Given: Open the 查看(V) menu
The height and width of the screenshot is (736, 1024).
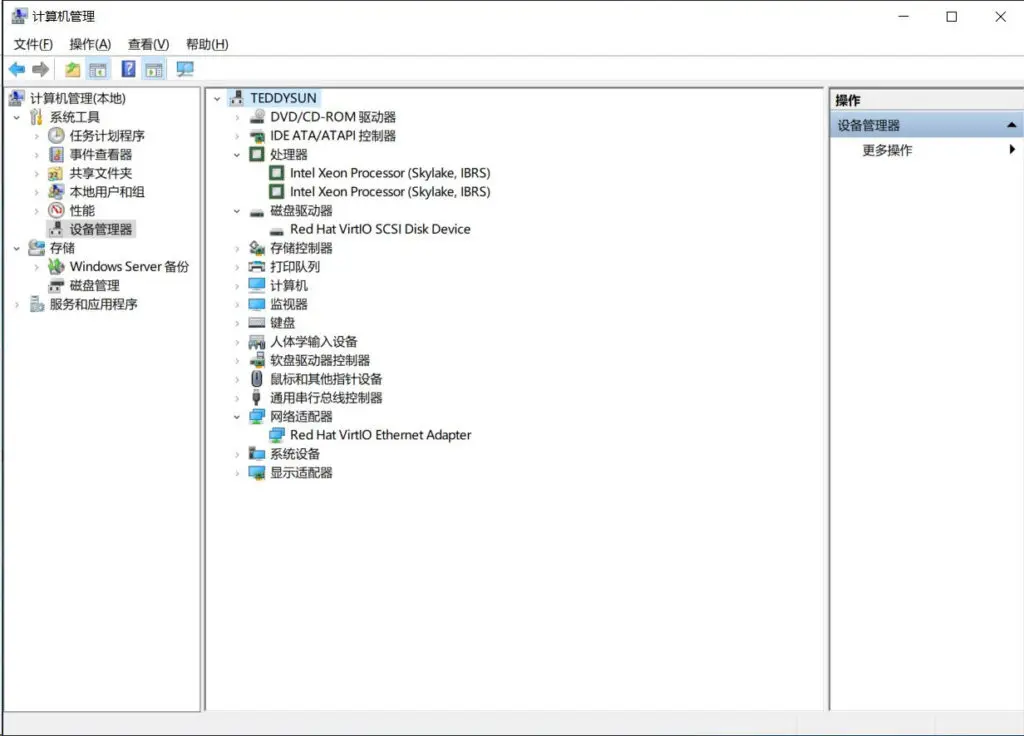Looking at the screenshot, I should 148,44.
